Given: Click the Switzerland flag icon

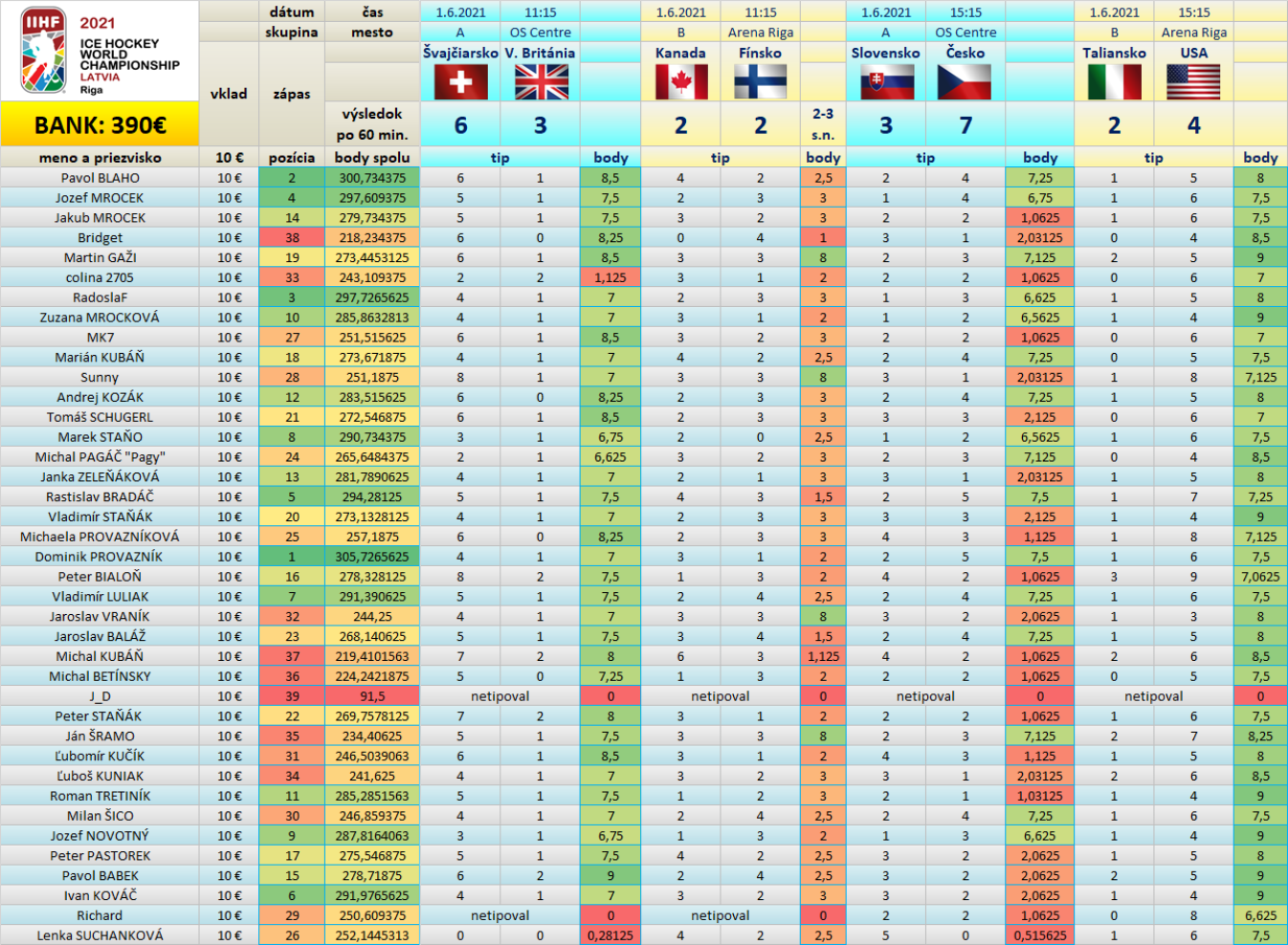Looking at the screenshot, I should point(460,82).
